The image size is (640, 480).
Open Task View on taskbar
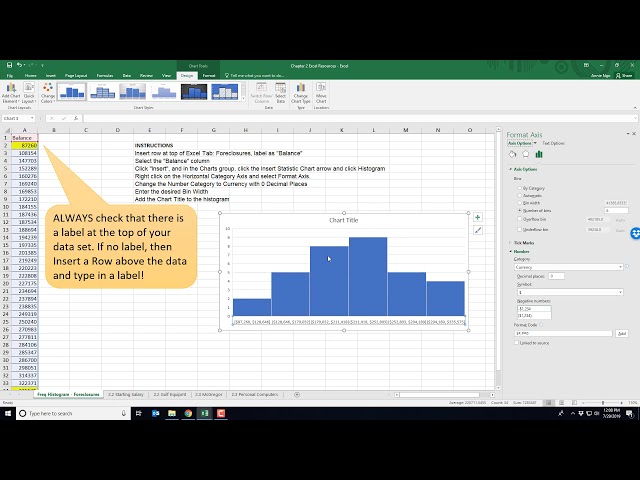pyautogui.click(x=139, y=413)
